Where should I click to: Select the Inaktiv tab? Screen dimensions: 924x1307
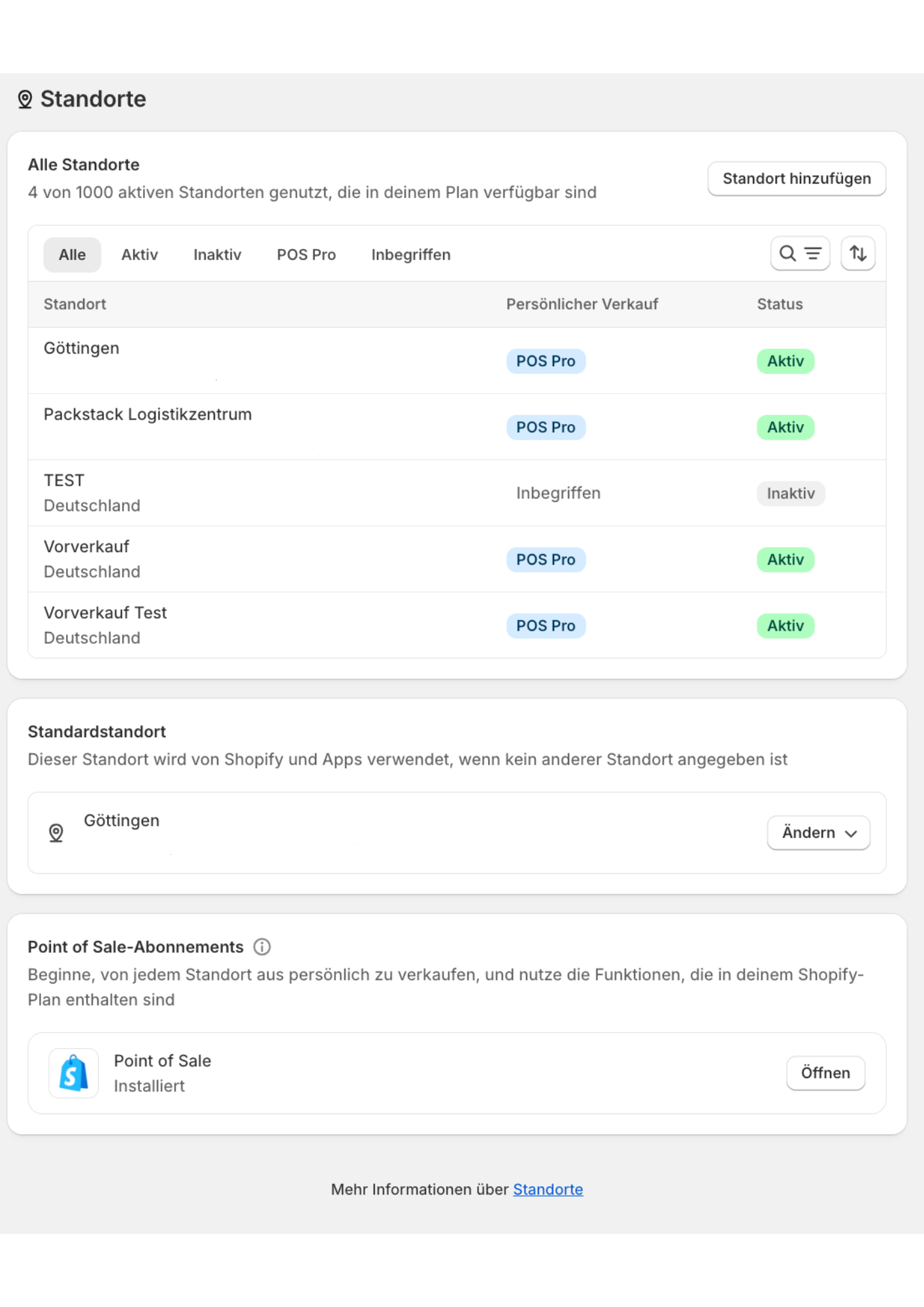(217, 255)
